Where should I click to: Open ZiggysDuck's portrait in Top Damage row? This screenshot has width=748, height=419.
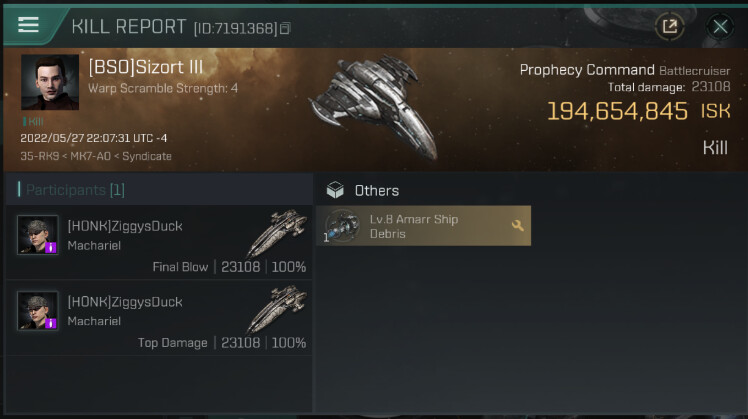click(x=37, y=311)
